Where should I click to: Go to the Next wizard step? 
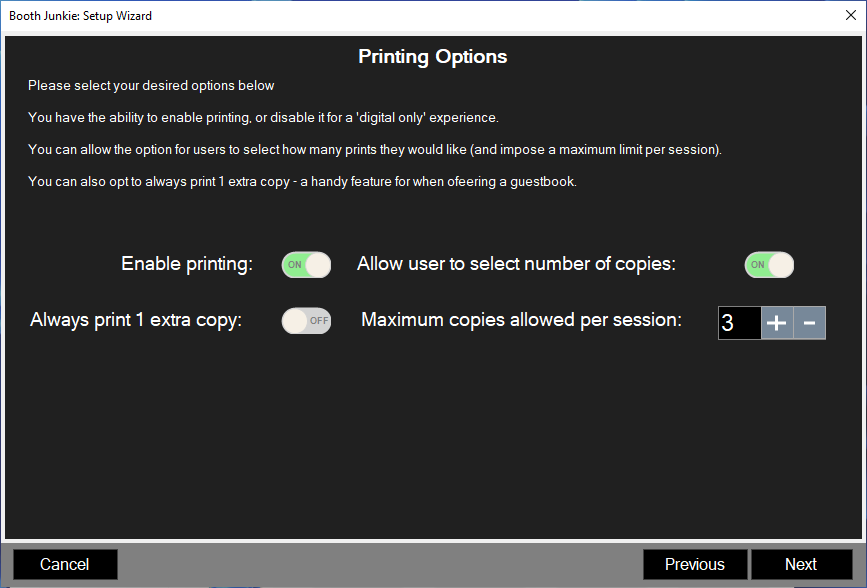click(x=801, y=564)
